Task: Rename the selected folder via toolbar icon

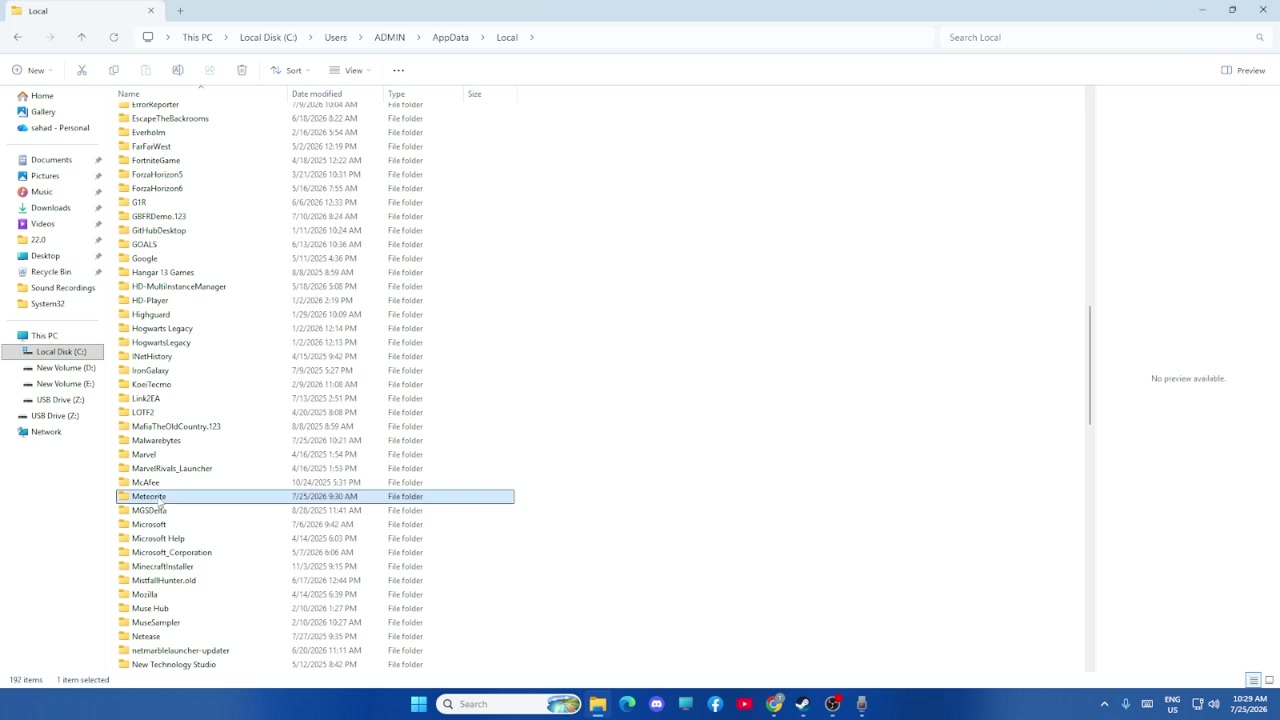Action: click(178, 70)
